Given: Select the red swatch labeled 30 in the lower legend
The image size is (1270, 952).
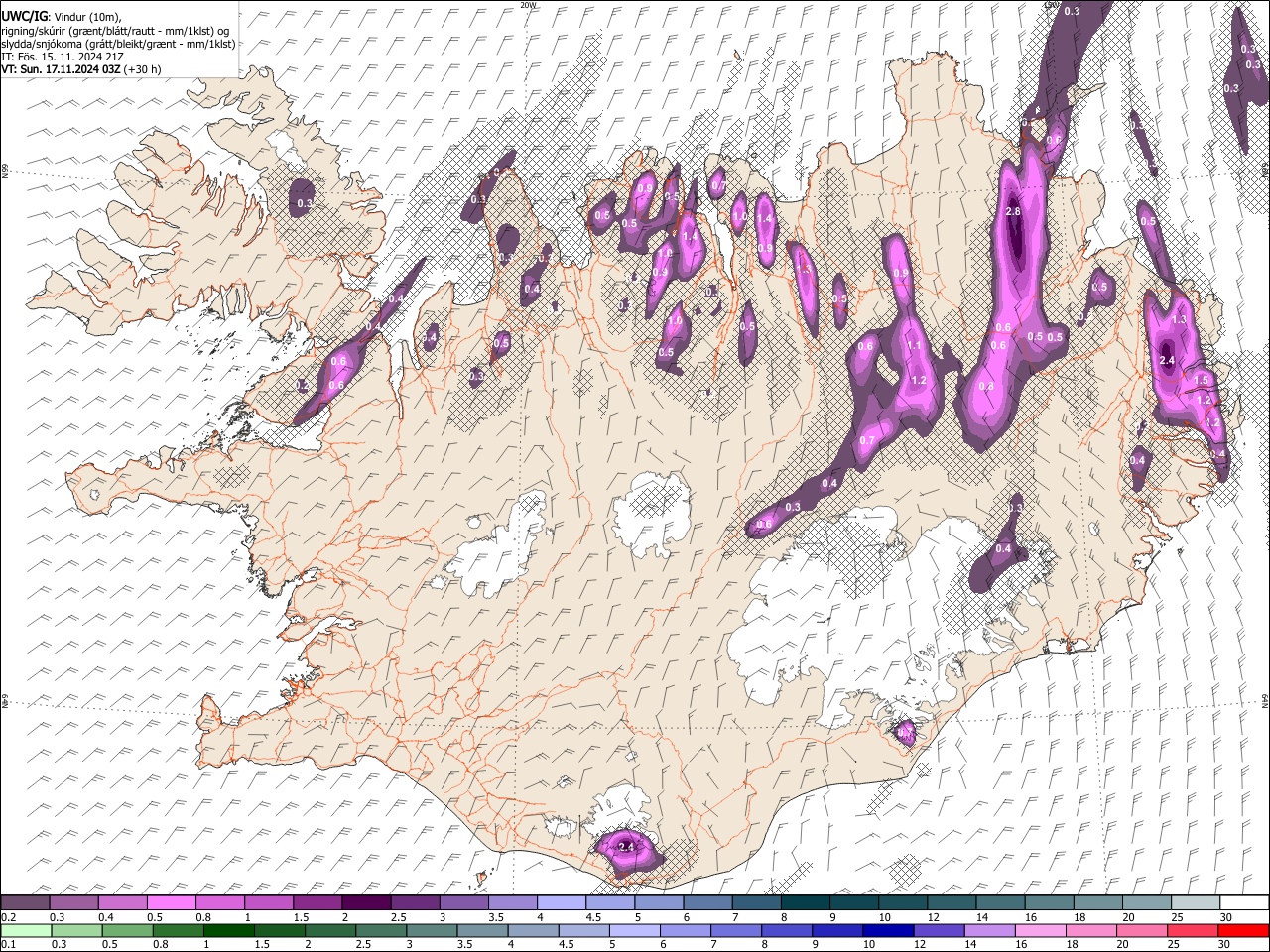Looking at the screenshot, I should [x=1242, y=930].
